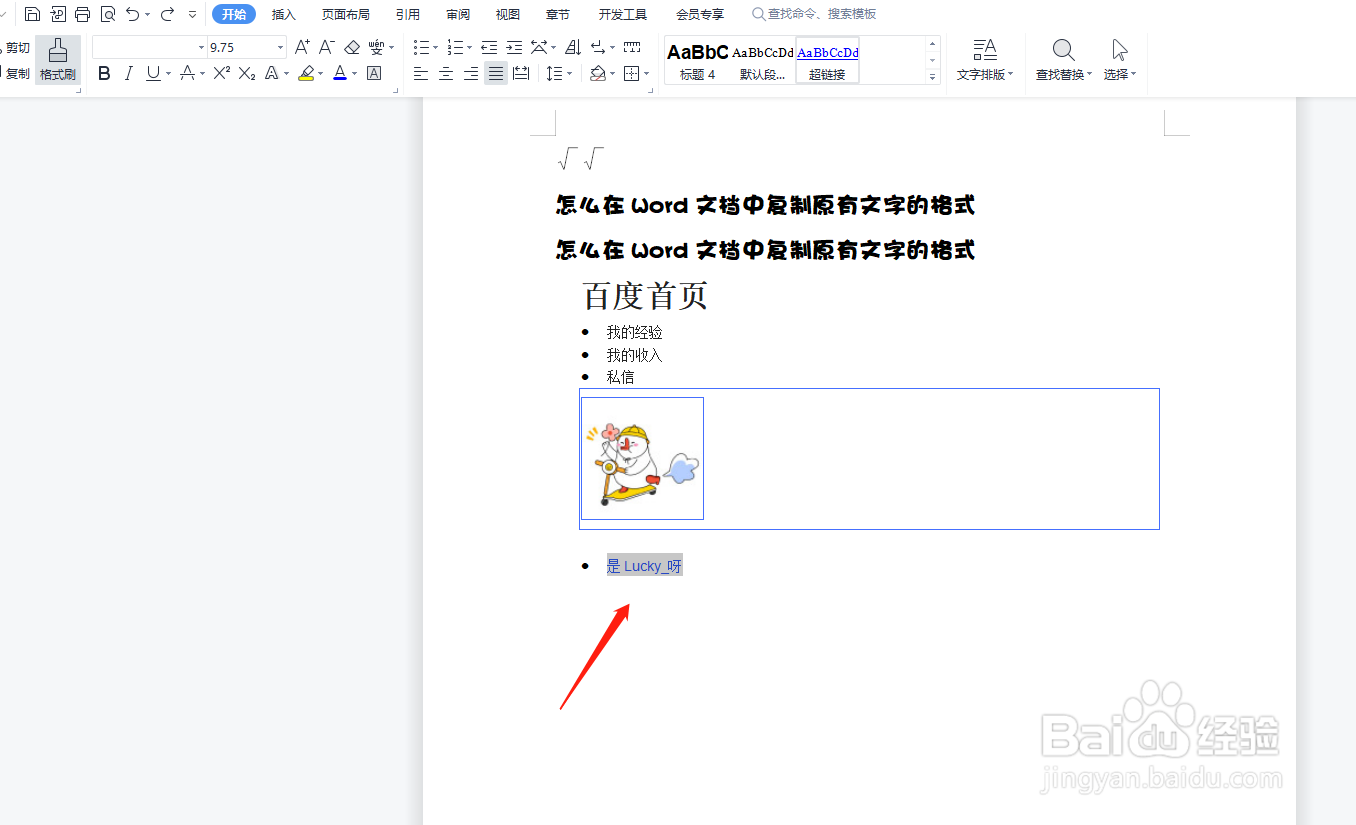
Task: Decrease paragraph indent
Action: [x=489, y=47]
